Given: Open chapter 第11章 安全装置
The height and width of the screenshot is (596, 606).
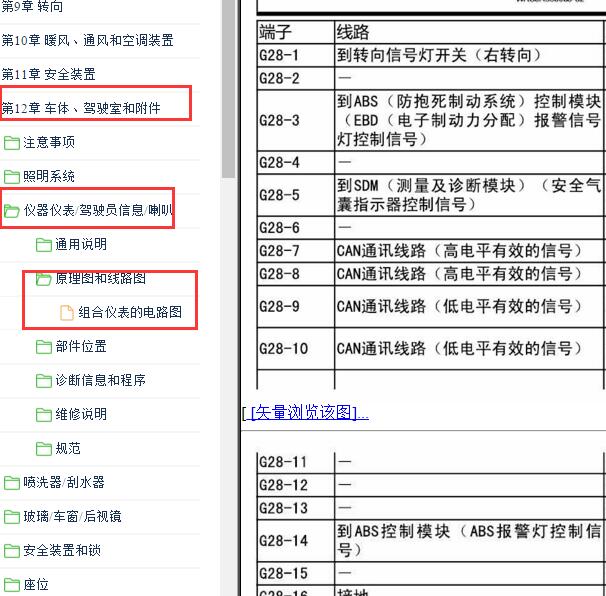Looking at the screenshot, I should [48, 74].
